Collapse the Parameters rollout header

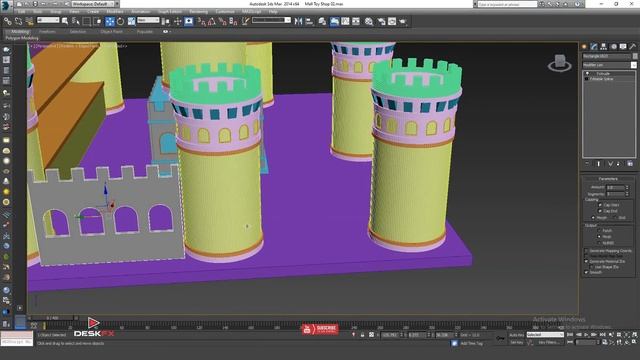608,179
